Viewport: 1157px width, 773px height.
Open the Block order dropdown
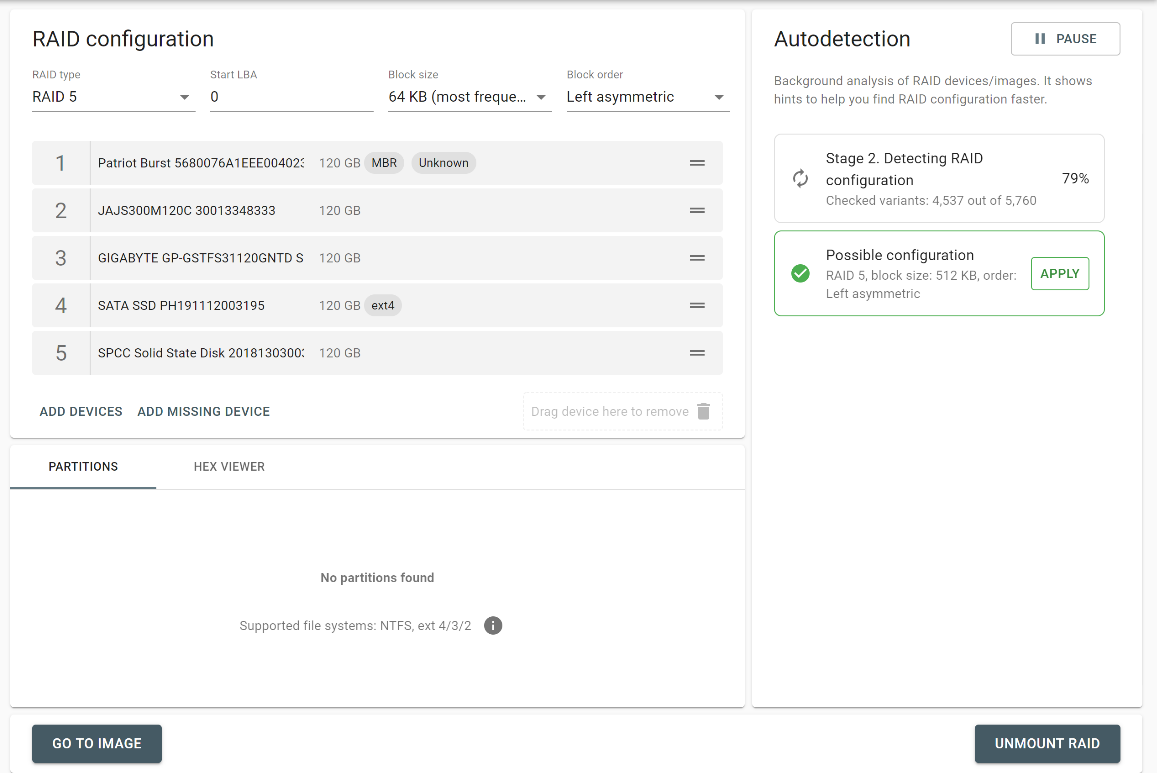(x=648, y=97)
